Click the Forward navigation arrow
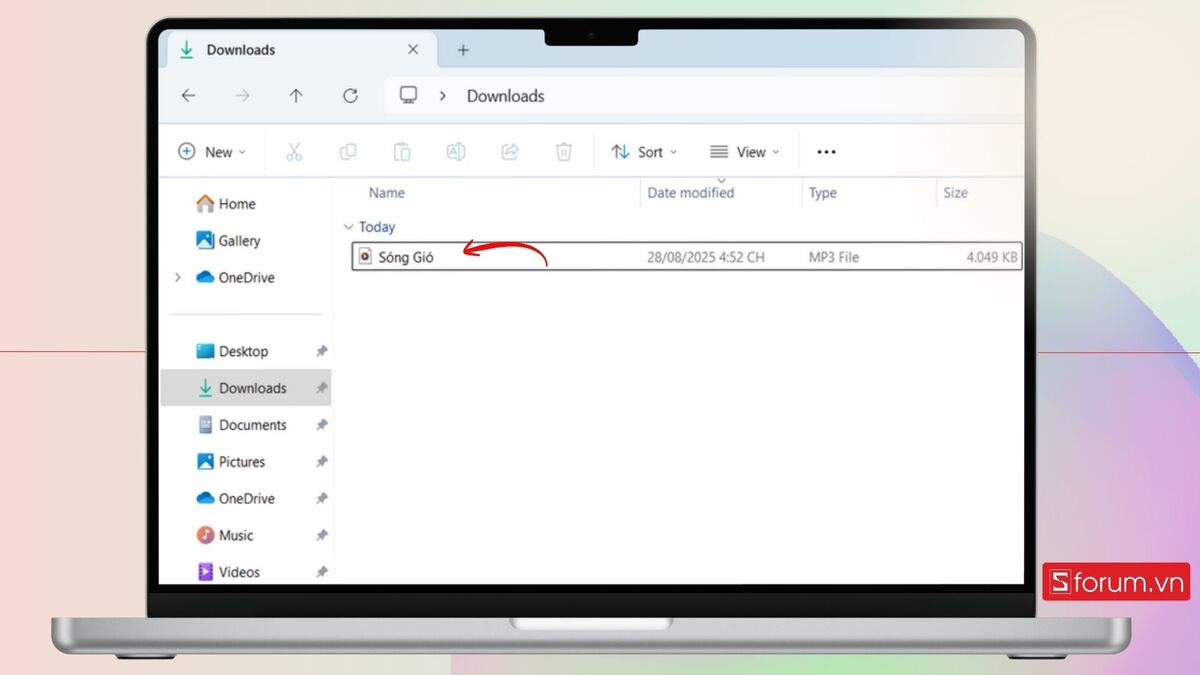1200x675 pixels. pyautogui.click(x=242, y=96)
